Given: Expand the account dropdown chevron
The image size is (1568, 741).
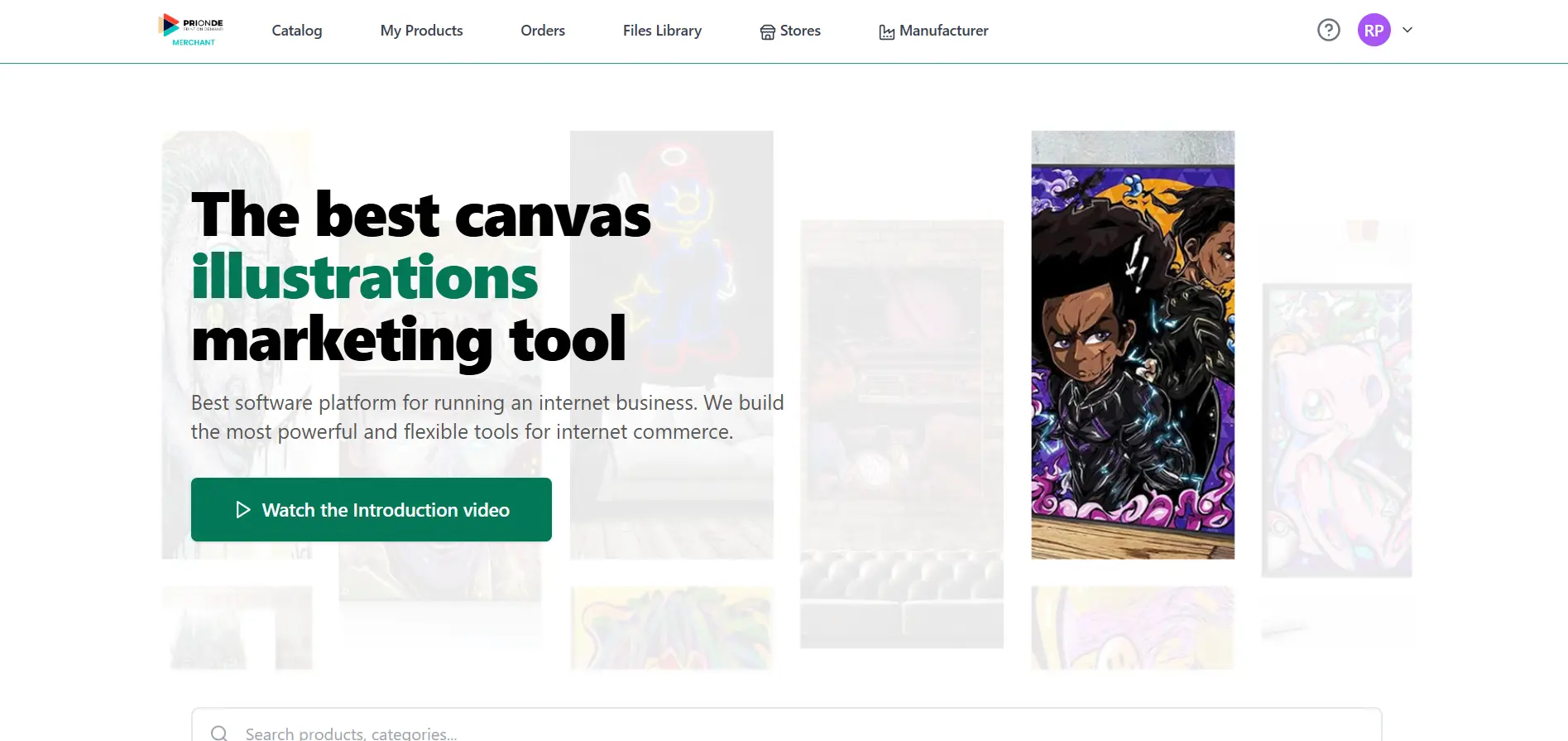Looking at the screenshot, I should pos(1407,30).
